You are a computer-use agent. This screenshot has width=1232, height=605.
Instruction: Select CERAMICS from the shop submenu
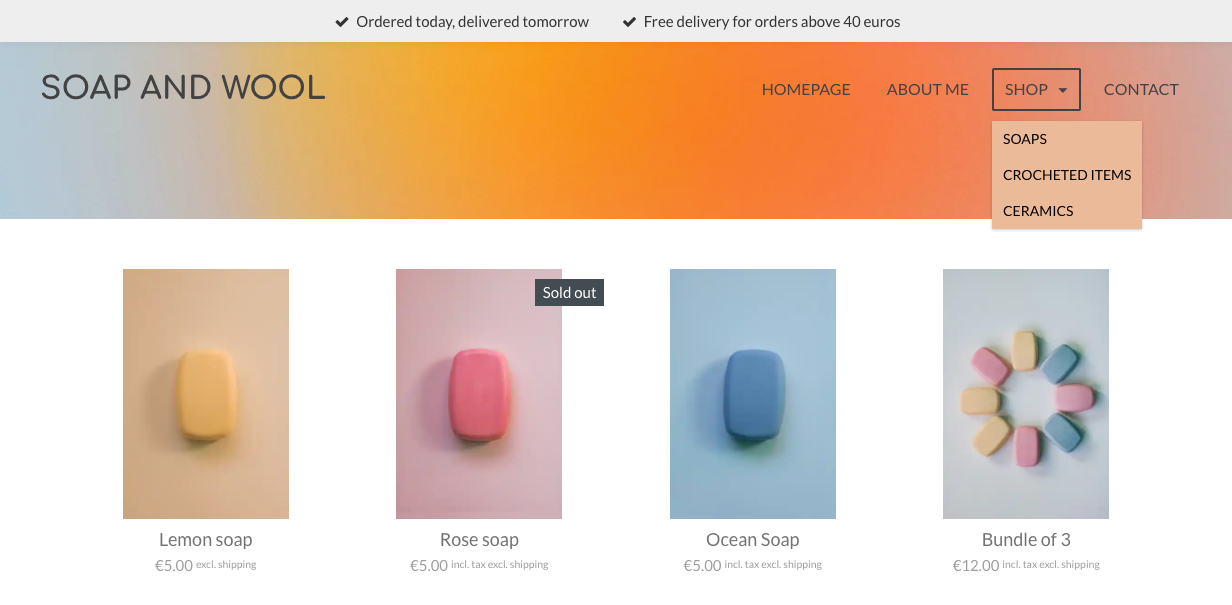coord(1038,211)
